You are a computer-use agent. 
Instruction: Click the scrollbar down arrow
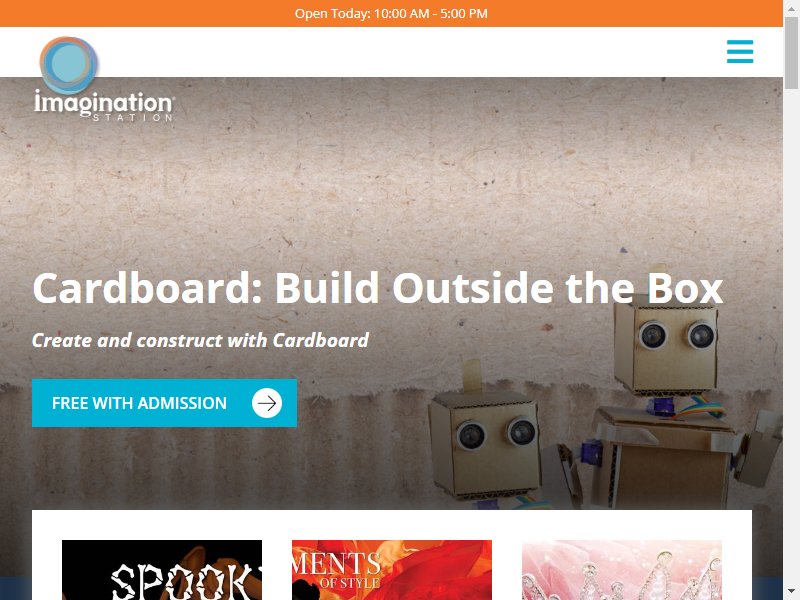point(791,592)
